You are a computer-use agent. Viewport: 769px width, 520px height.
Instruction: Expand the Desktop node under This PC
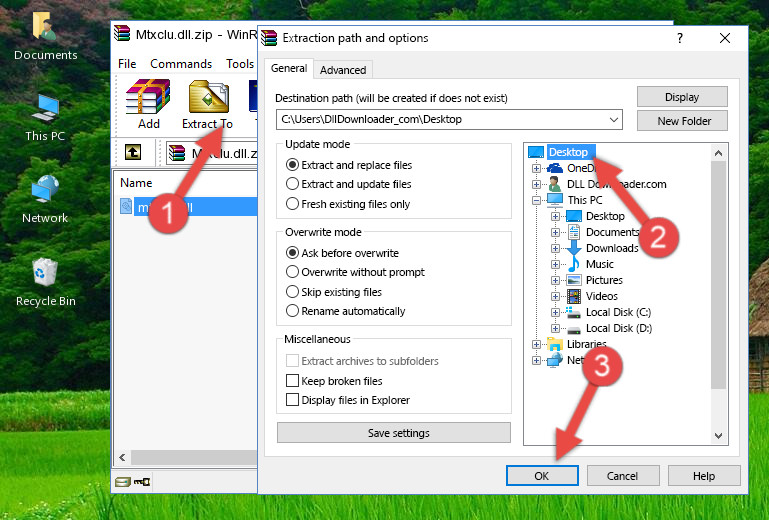point(555,216)
